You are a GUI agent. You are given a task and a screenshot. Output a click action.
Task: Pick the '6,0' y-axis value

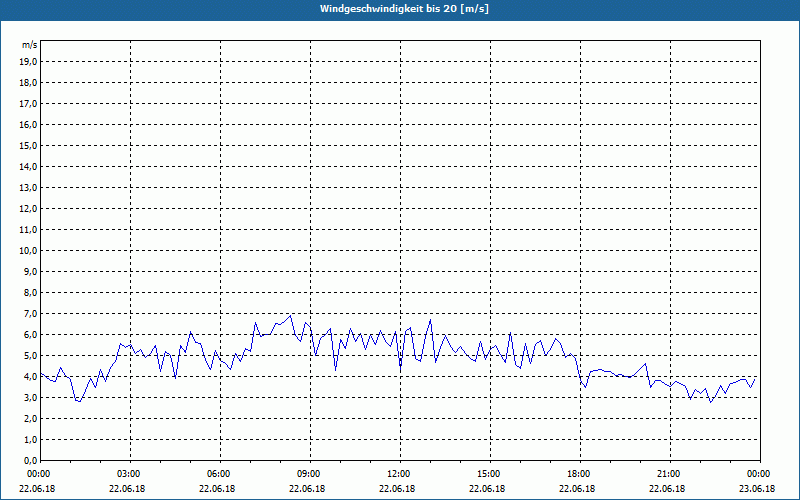pos(30,335)
